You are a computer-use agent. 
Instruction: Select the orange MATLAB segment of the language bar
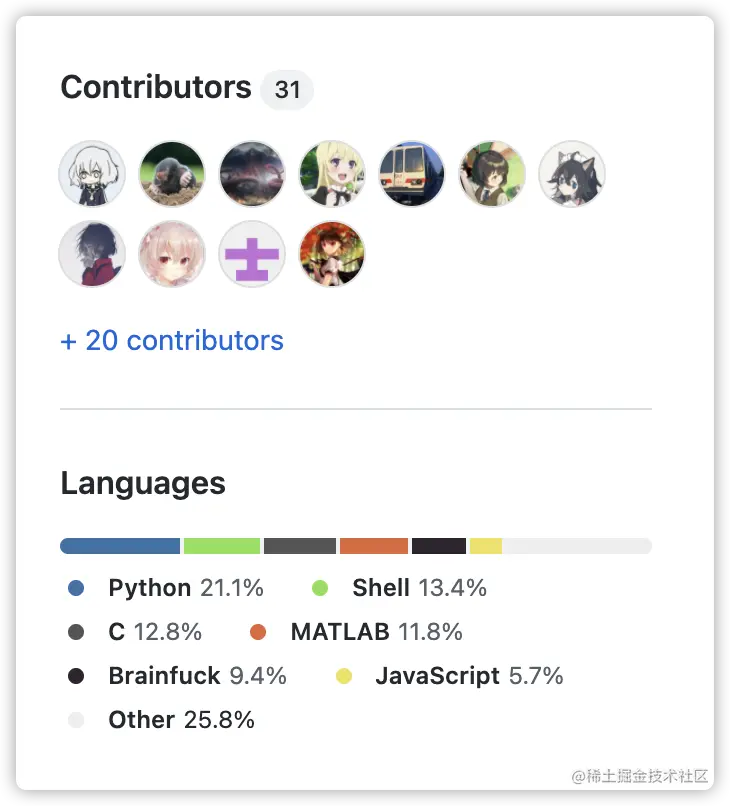click(374, 546)
